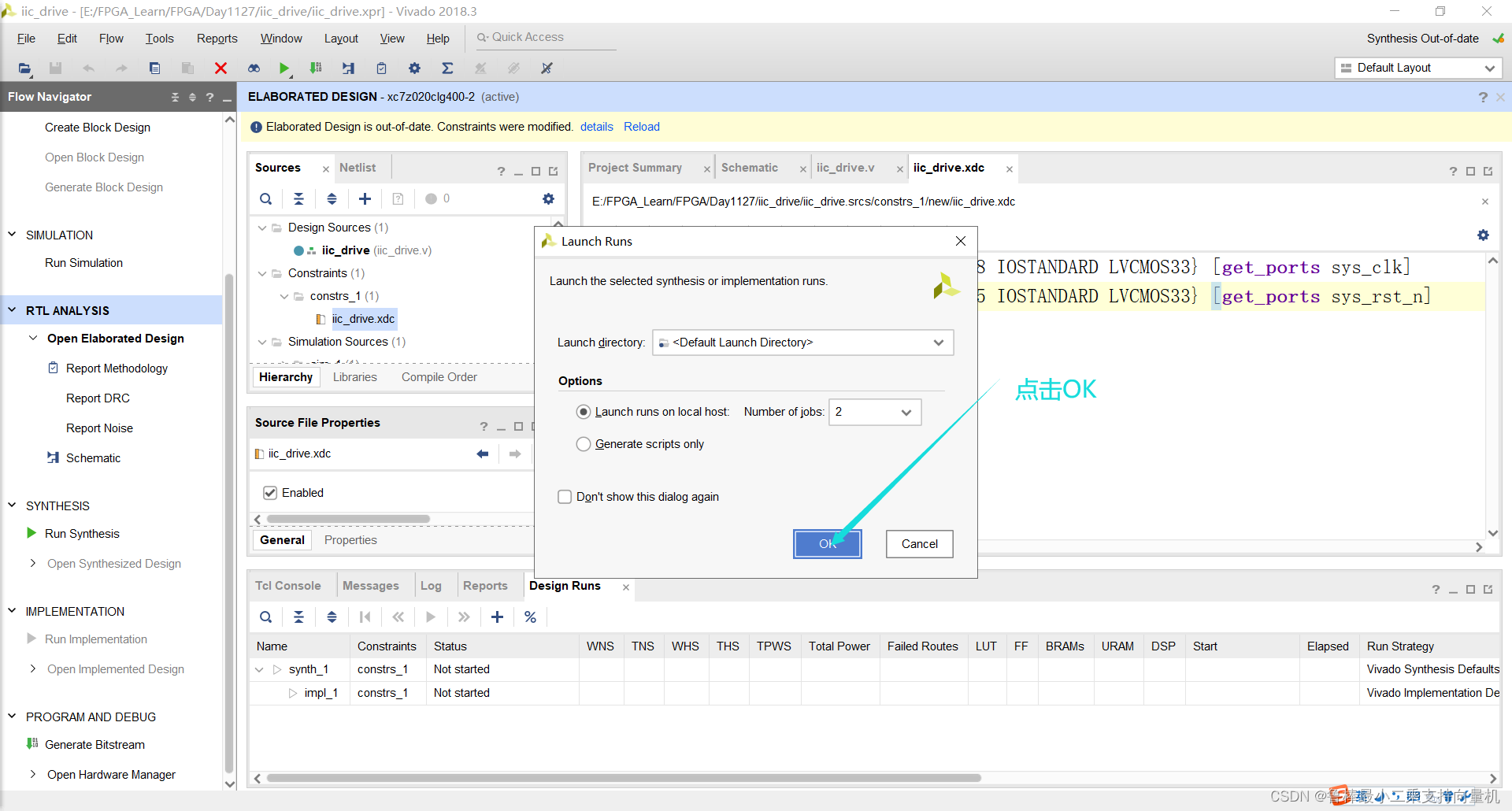Click the Source File Properties horizontal scrollbar
This screenshot has height=811, width=1512.
(348, 519)
